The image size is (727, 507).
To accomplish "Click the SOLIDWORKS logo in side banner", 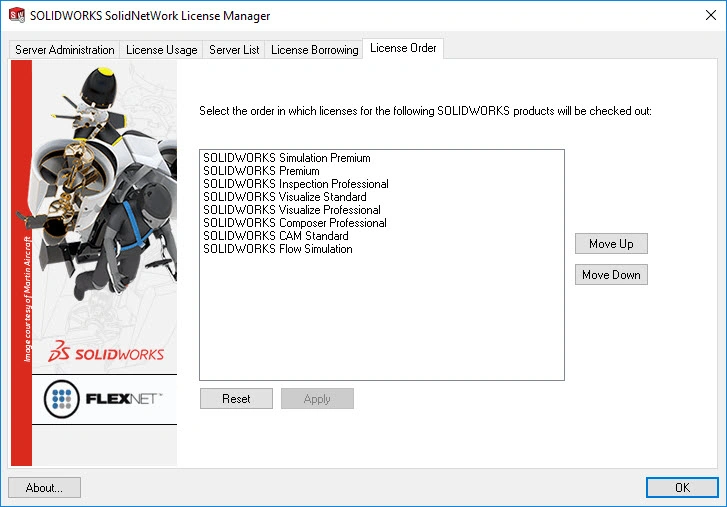I will click(106, 352).
